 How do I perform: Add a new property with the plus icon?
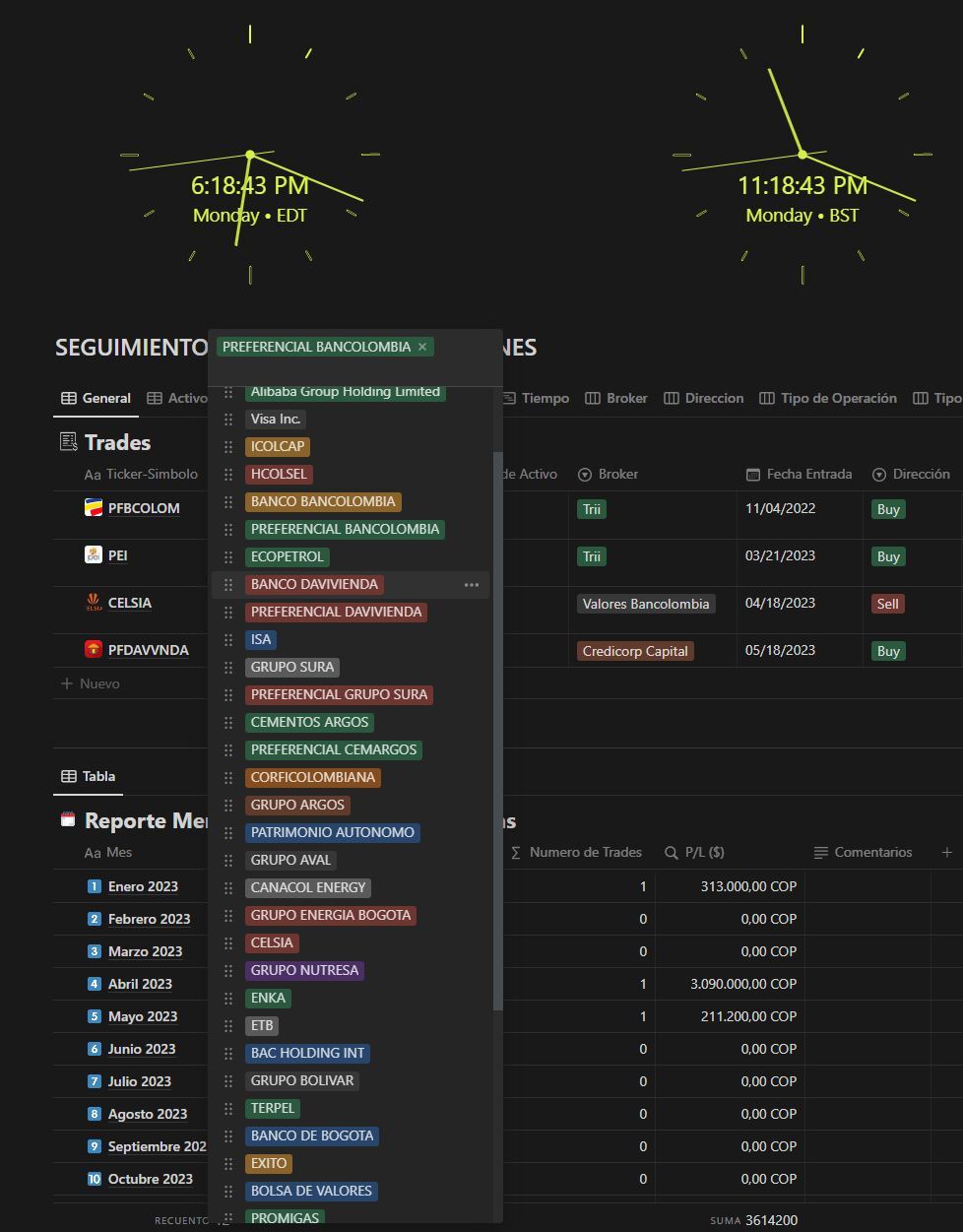point(946,852)
